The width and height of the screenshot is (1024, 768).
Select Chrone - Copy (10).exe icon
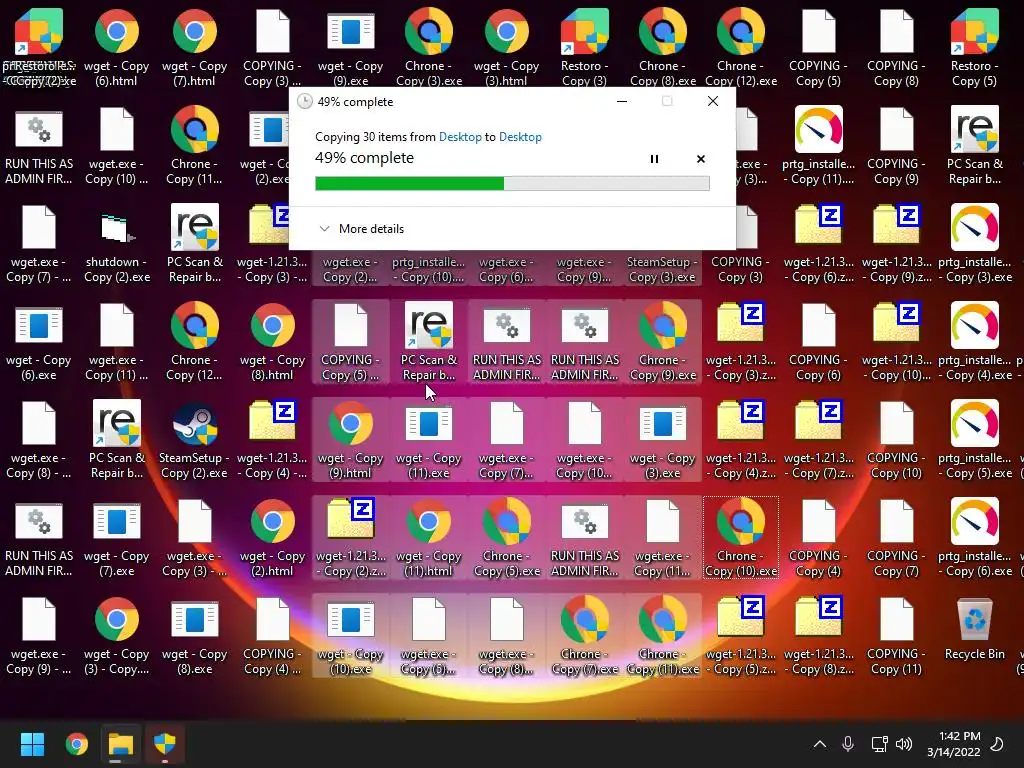click(741, 537)
